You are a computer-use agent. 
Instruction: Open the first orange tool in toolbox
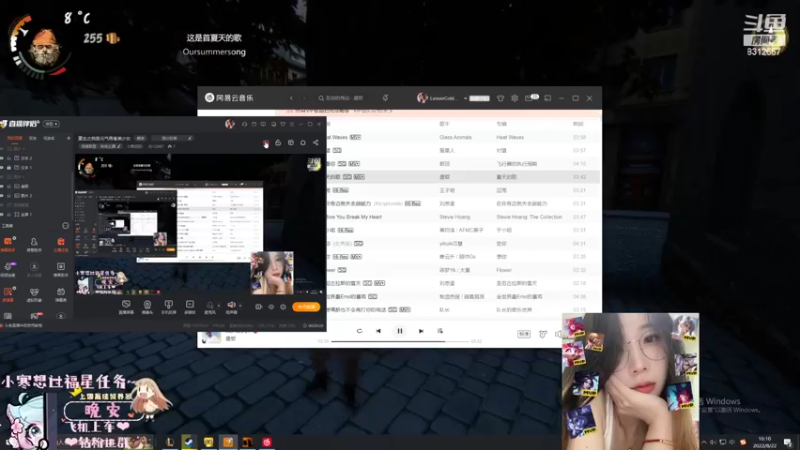point(8,243)
